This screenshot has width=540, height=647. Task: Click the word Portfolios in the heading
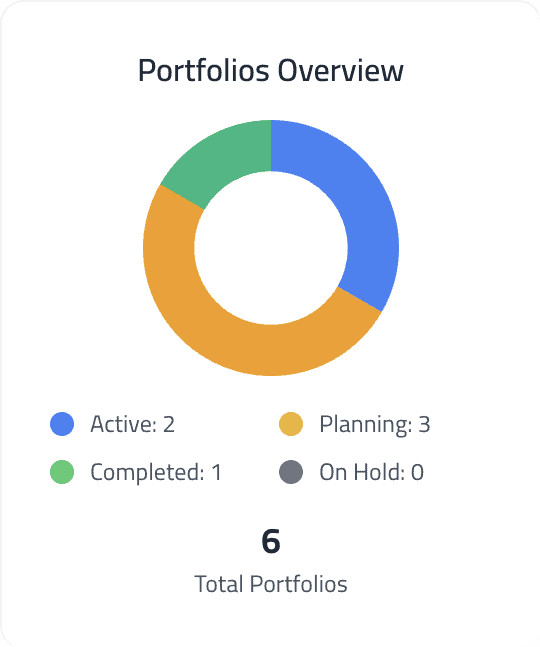click(203, 71)
